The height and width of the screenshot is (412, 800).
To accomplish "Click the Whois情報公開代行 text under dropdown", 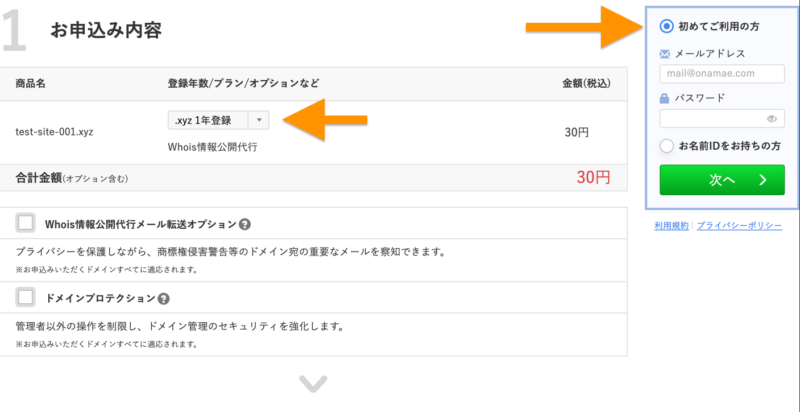I will pyautogui.click(x=213, y=147).
